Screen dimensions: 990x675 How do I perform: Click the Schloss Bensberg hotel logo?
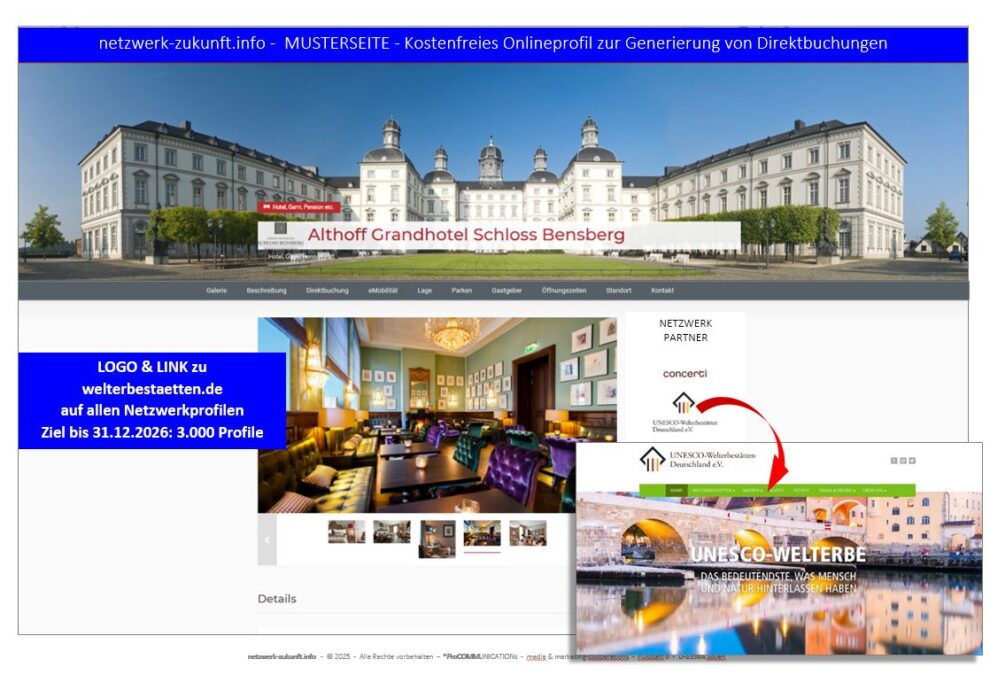click(280, 235)
